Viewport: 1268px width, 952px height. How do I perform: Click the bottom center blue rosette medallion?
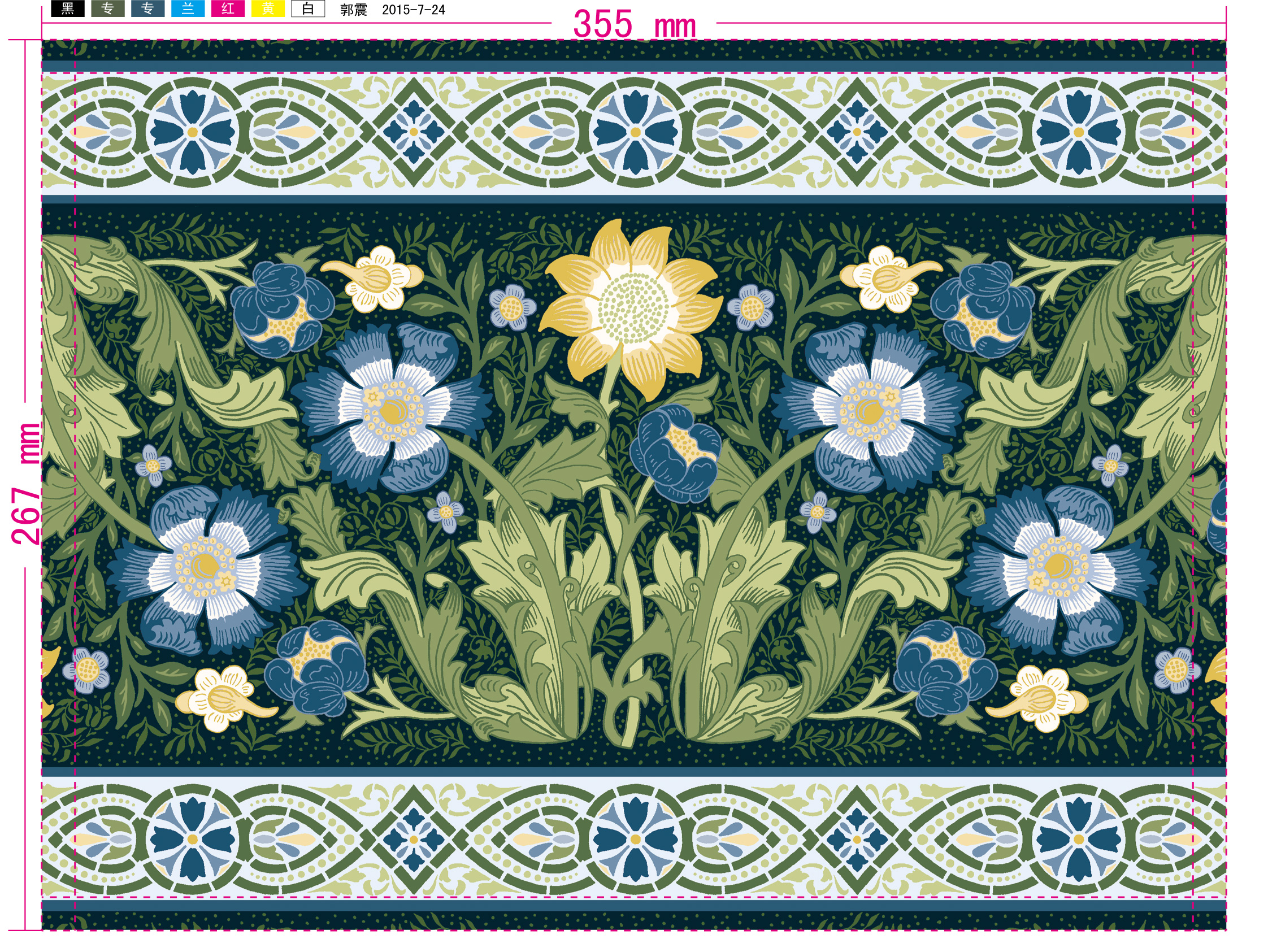tap(635, 839)
